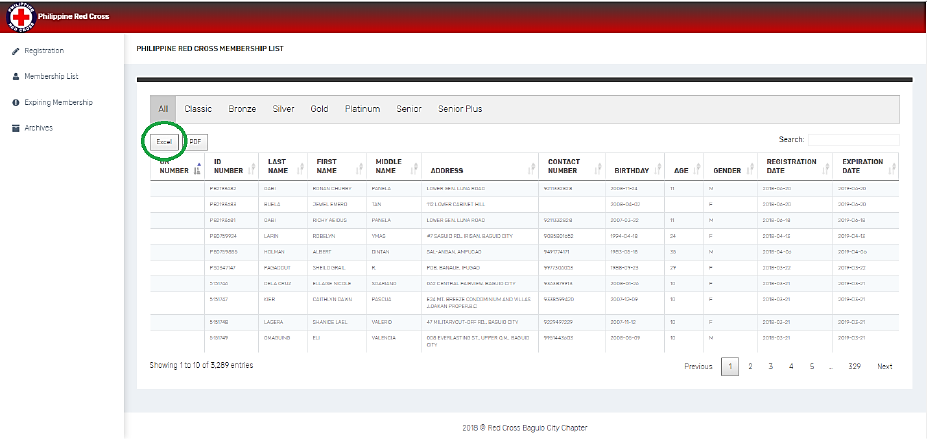This screenshot has height=439, width=937.
Task: Click the Showing 1 to 10 entries text
Action: (201, 364)
